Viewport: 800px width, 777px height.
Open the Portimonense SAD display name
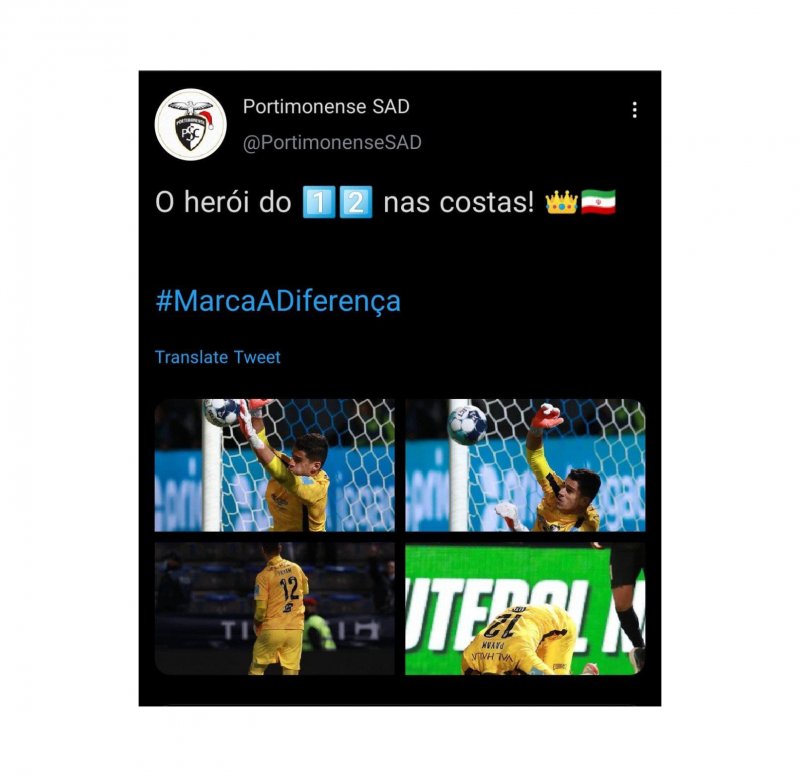(326, 107)
